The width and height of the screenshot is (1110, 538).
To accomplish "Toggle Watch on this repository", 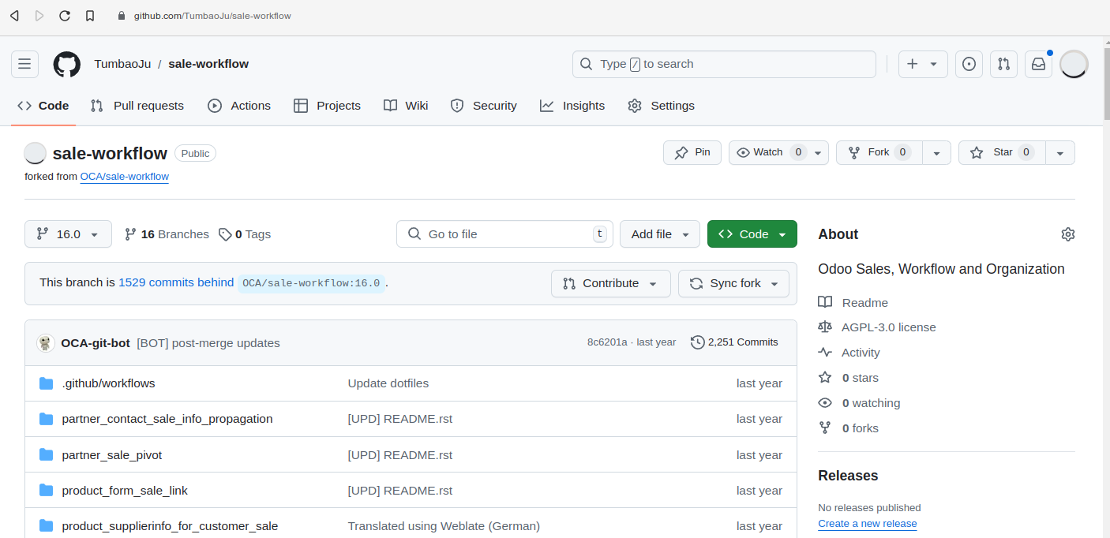I will 768,153.
